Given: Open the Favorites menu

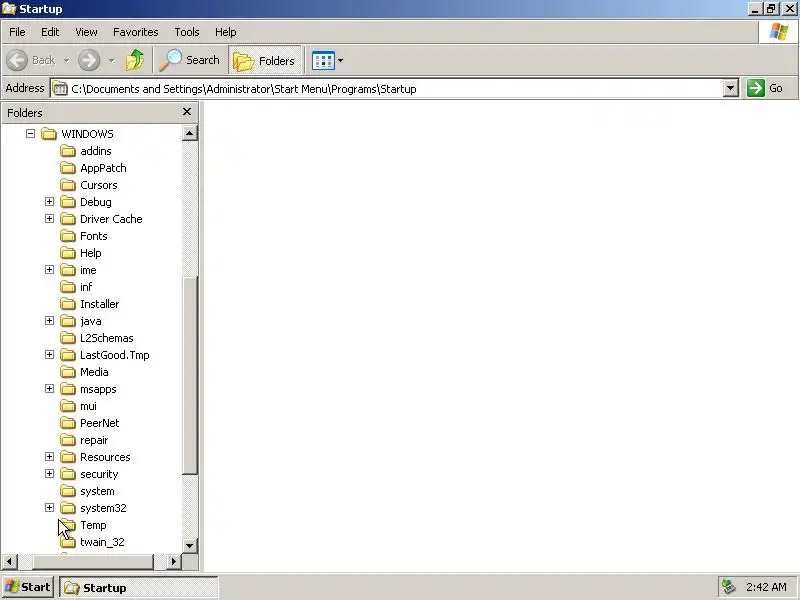Looking at the screenshot, I should pos(136,32).
